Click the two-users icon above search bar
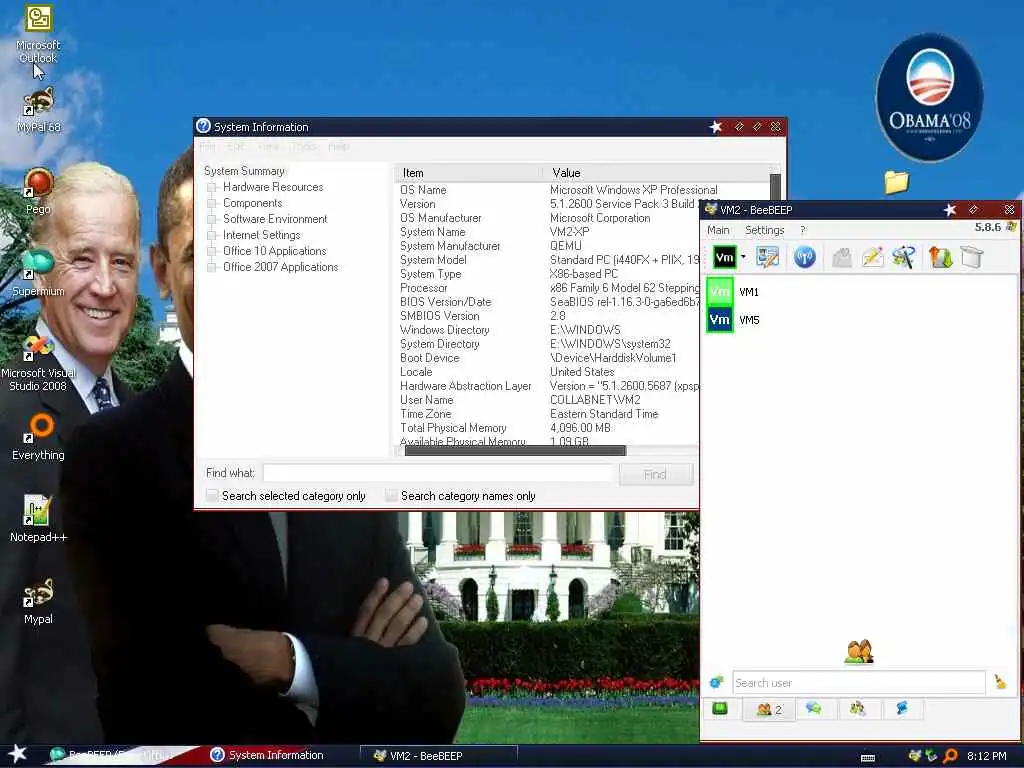 [859, 652]
